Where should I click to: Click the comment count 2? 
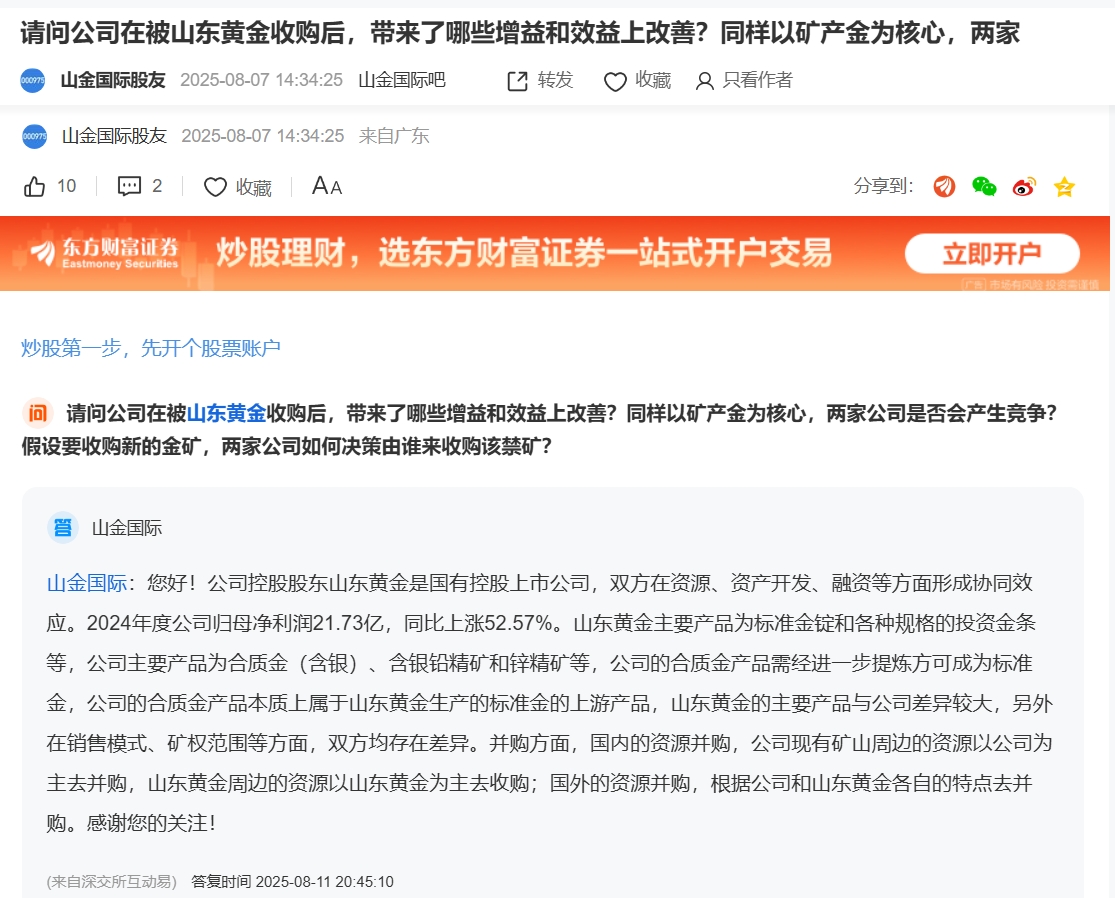[157, 186]
